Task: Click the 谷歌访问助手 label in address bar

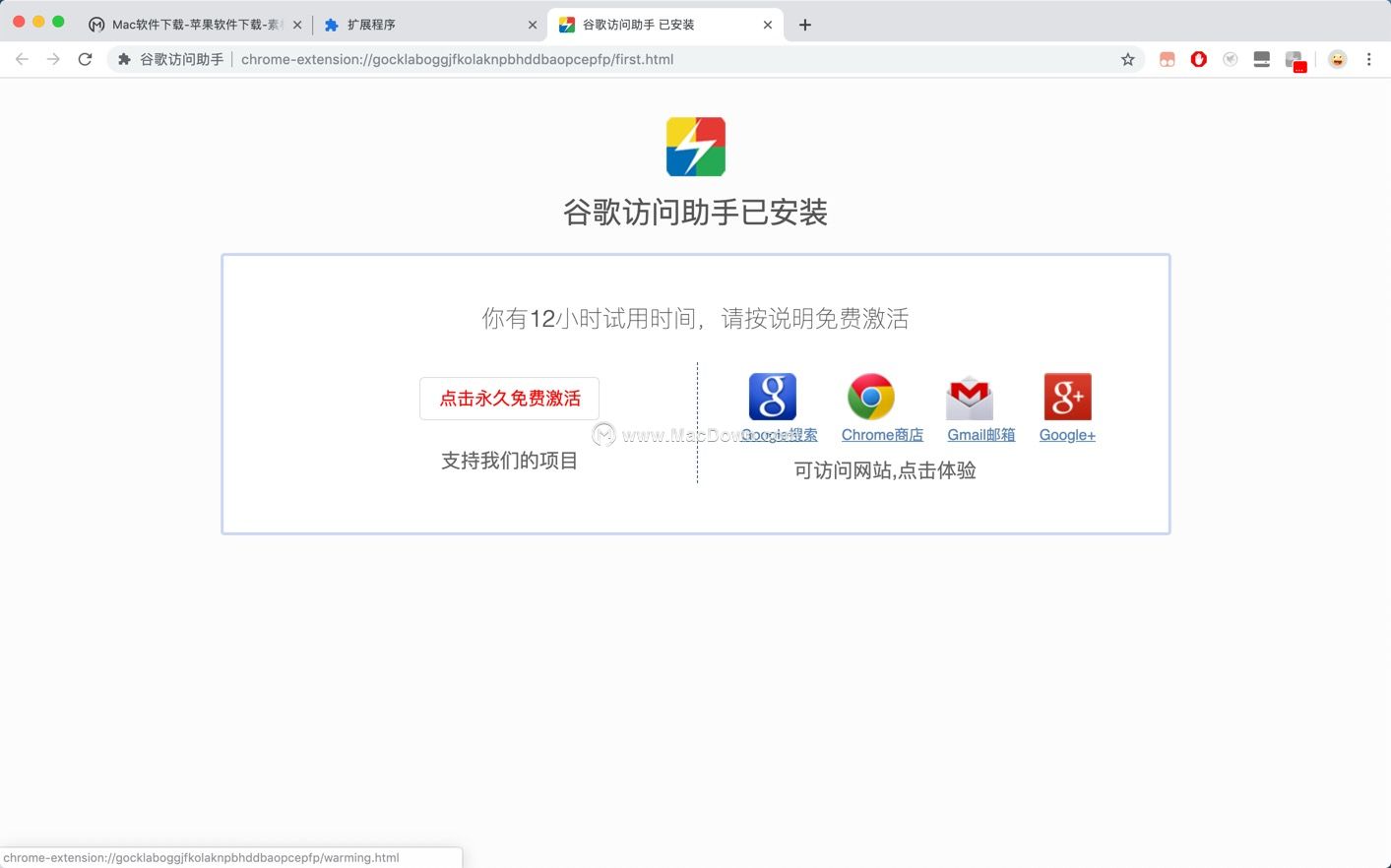Action: pyautogui.click(x=182, y=59)
